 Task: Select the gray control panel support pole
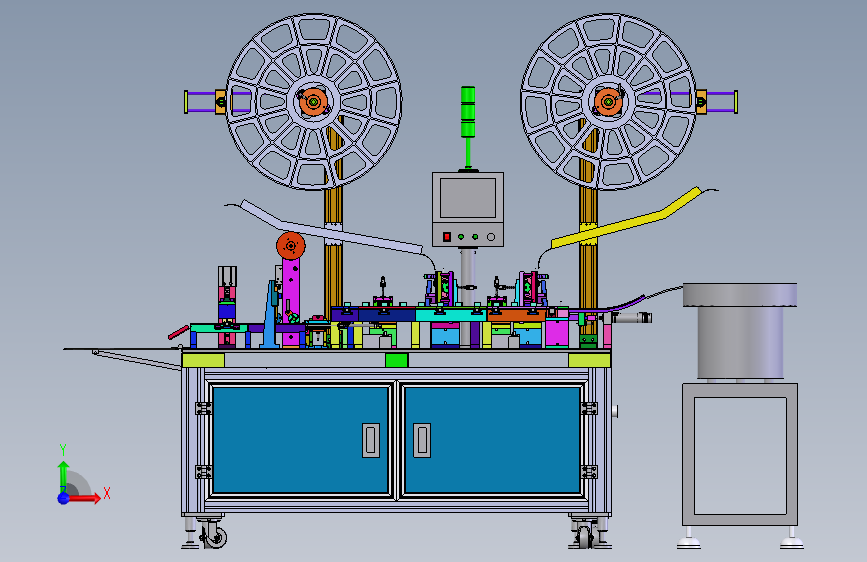468,277
